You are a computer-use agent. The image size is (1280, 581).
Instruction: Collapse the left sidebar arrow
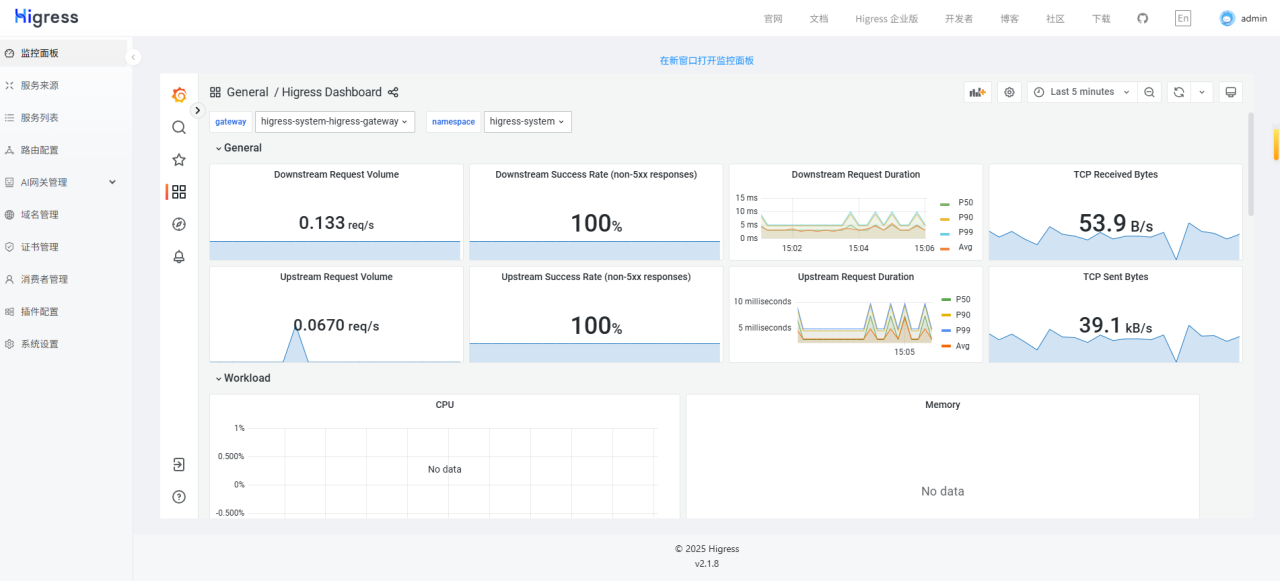point(134,57)
